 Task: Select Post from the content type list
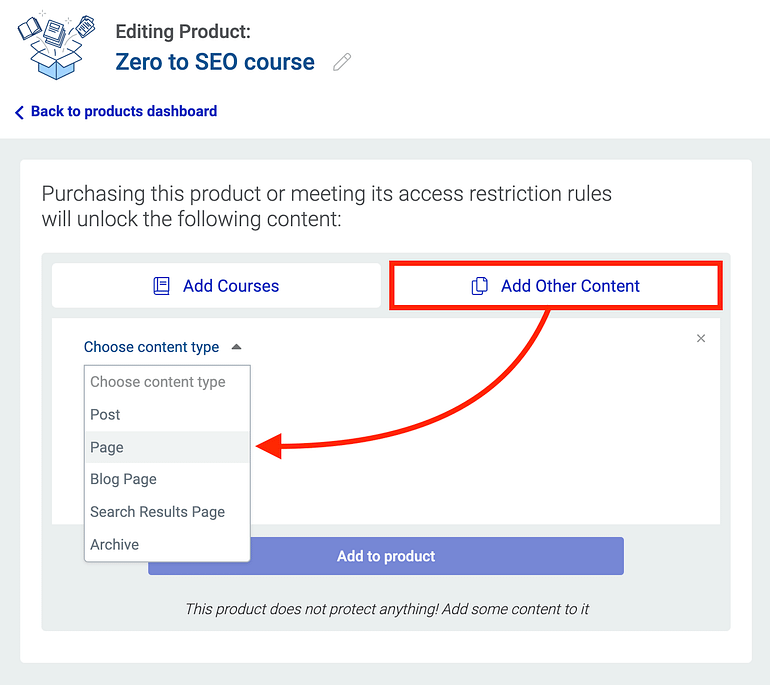[106, 415]
